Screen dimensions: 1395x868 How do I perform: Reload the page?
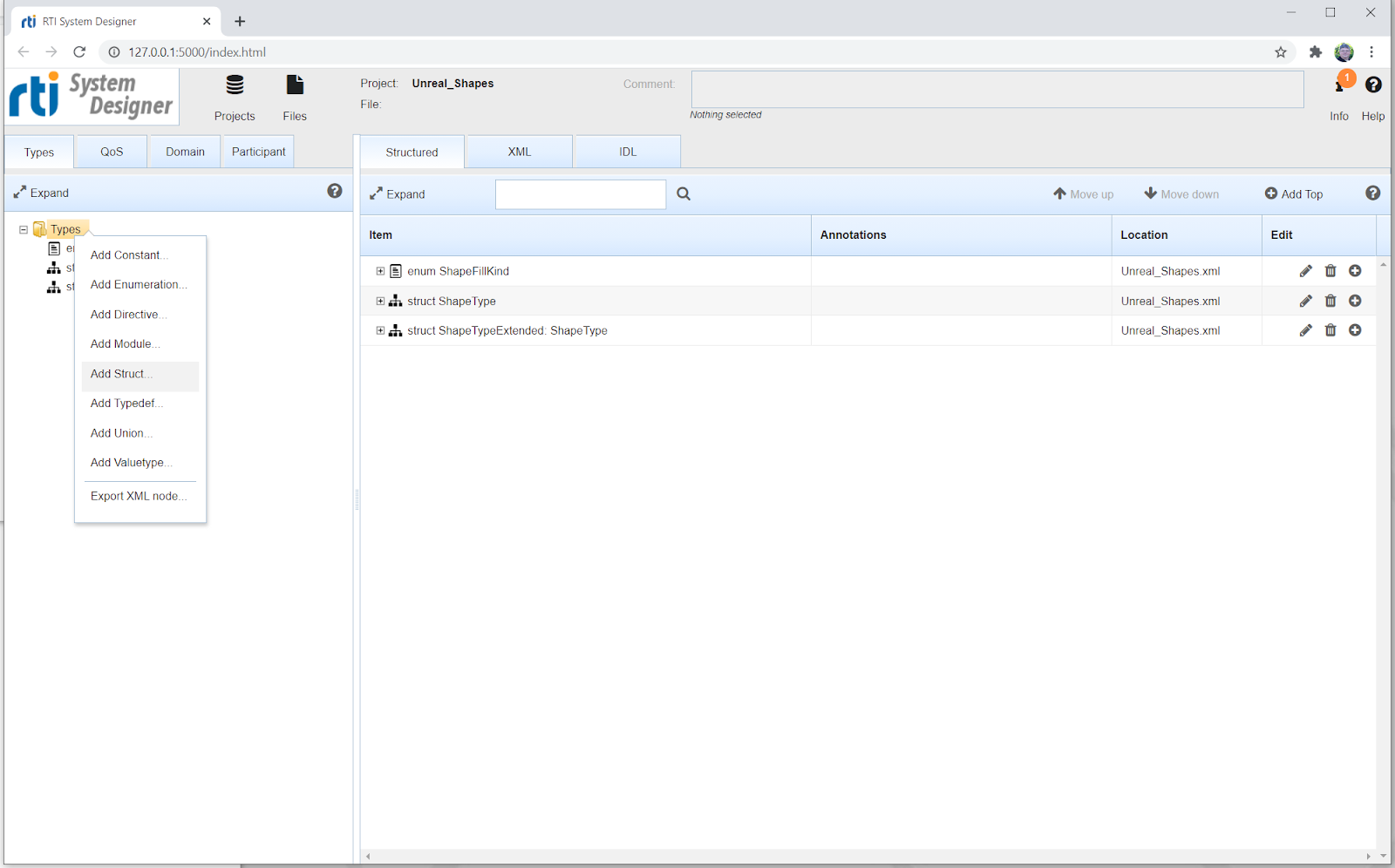click(x=79, y=52)
